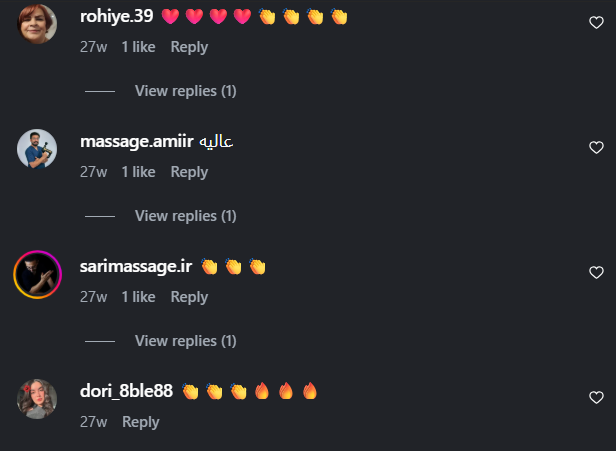Reply to massage.amiir's comment
Screen dimensions: 616x451
pos(189,172)
